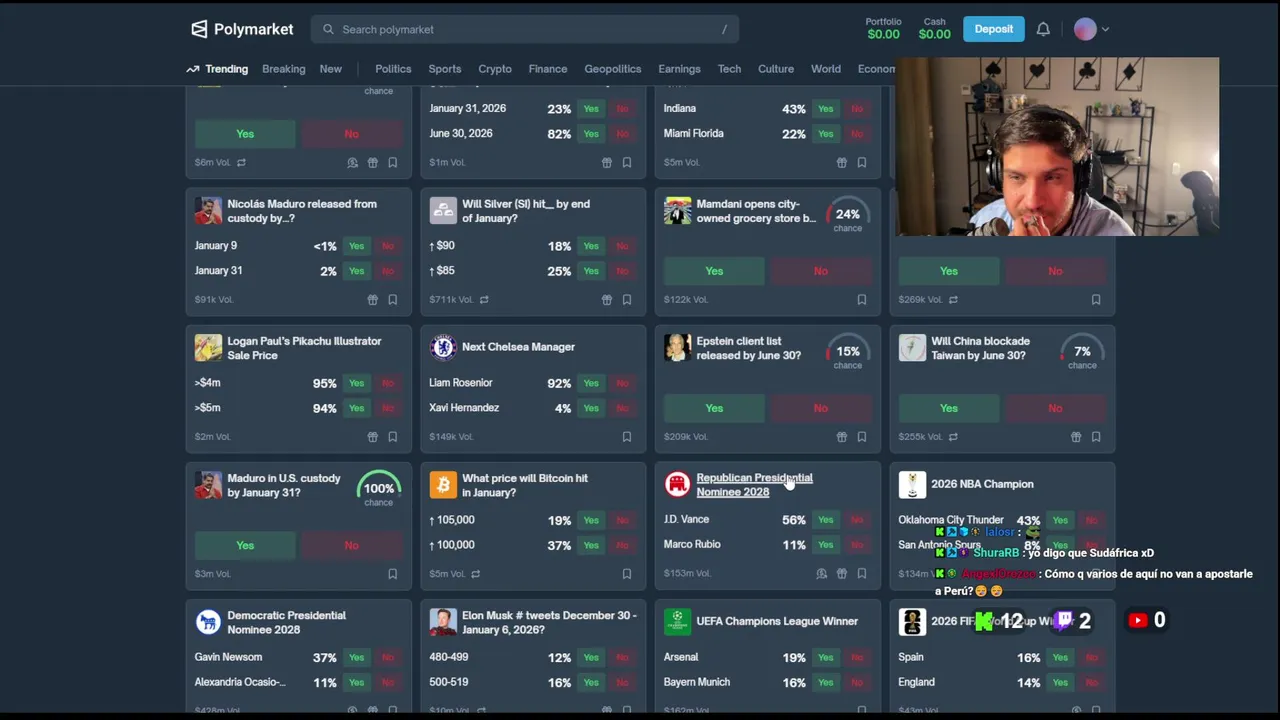Select the World category

click(x=826, y=69)
